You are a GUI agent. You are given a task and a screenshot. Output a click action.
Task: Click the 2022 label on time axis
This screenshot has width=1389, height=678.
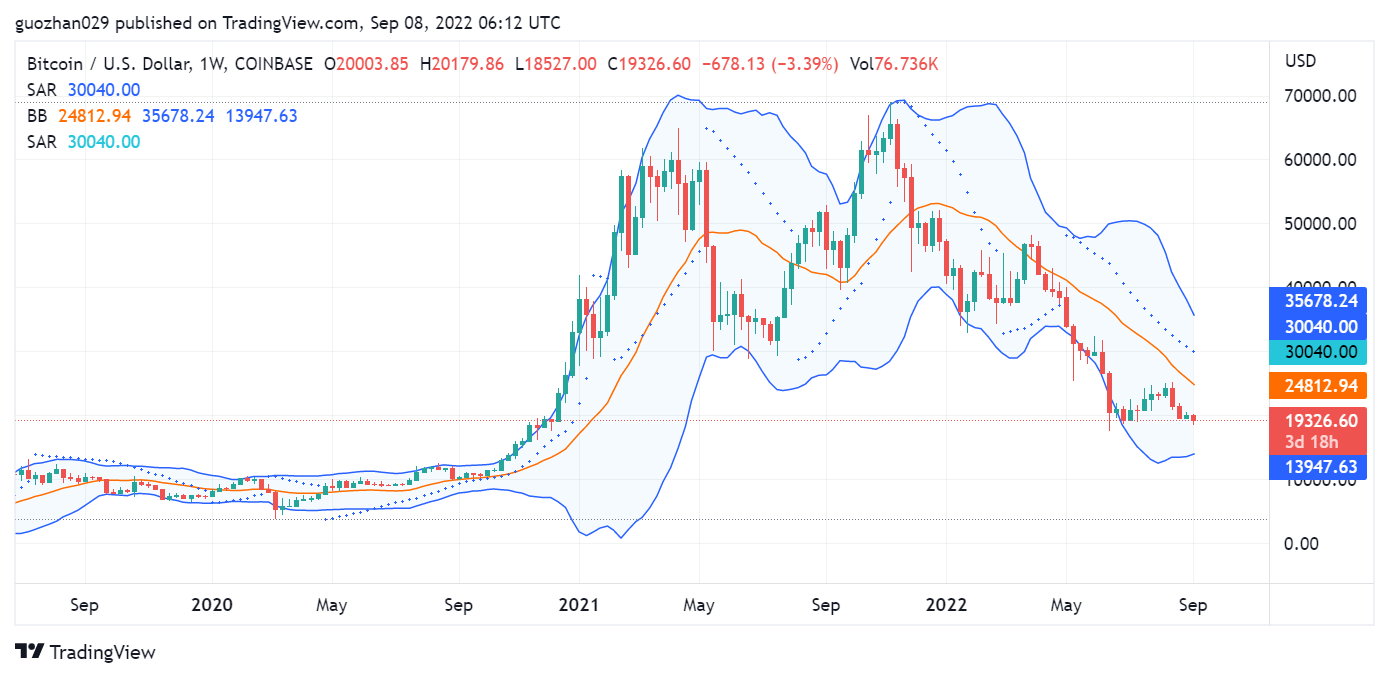(x=946, y=605)
